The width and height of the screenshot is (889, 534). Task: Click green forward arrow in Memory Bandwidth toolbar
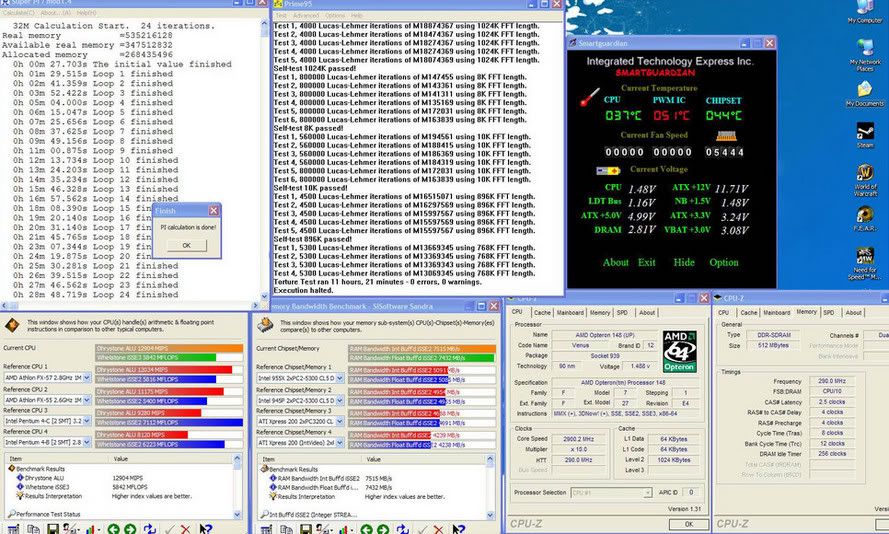point(383,529)
